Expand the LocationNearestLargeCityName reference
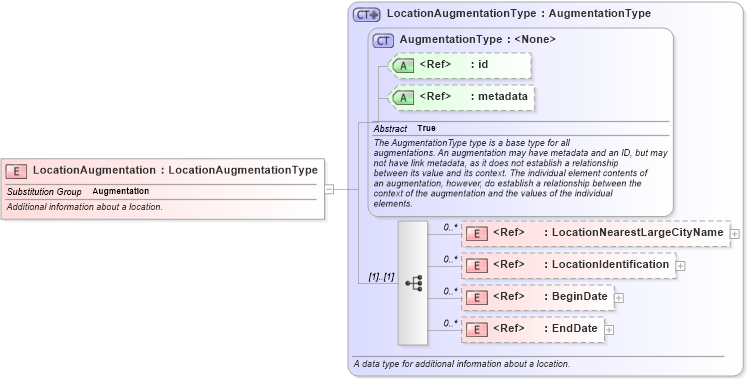The height and width of the screenshot is (379, 748). coord(735,234)
